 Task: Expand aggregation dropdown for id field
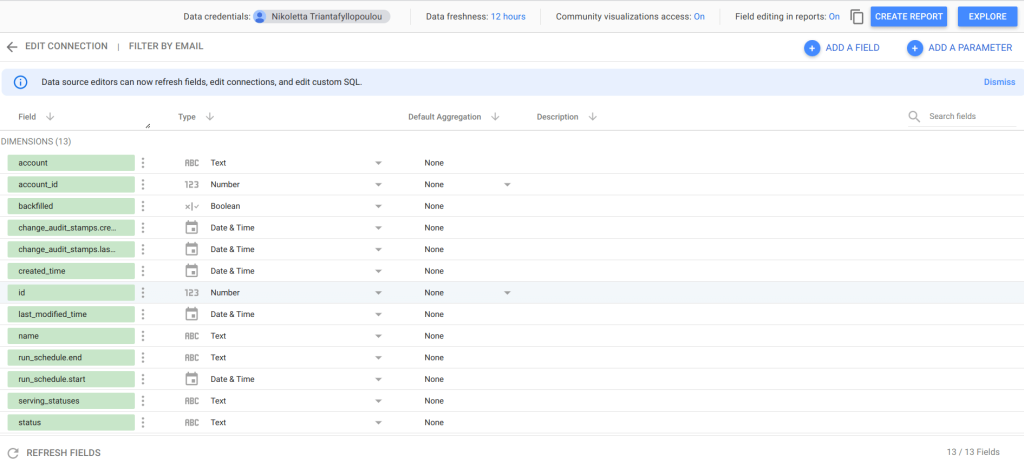(507, 293)
